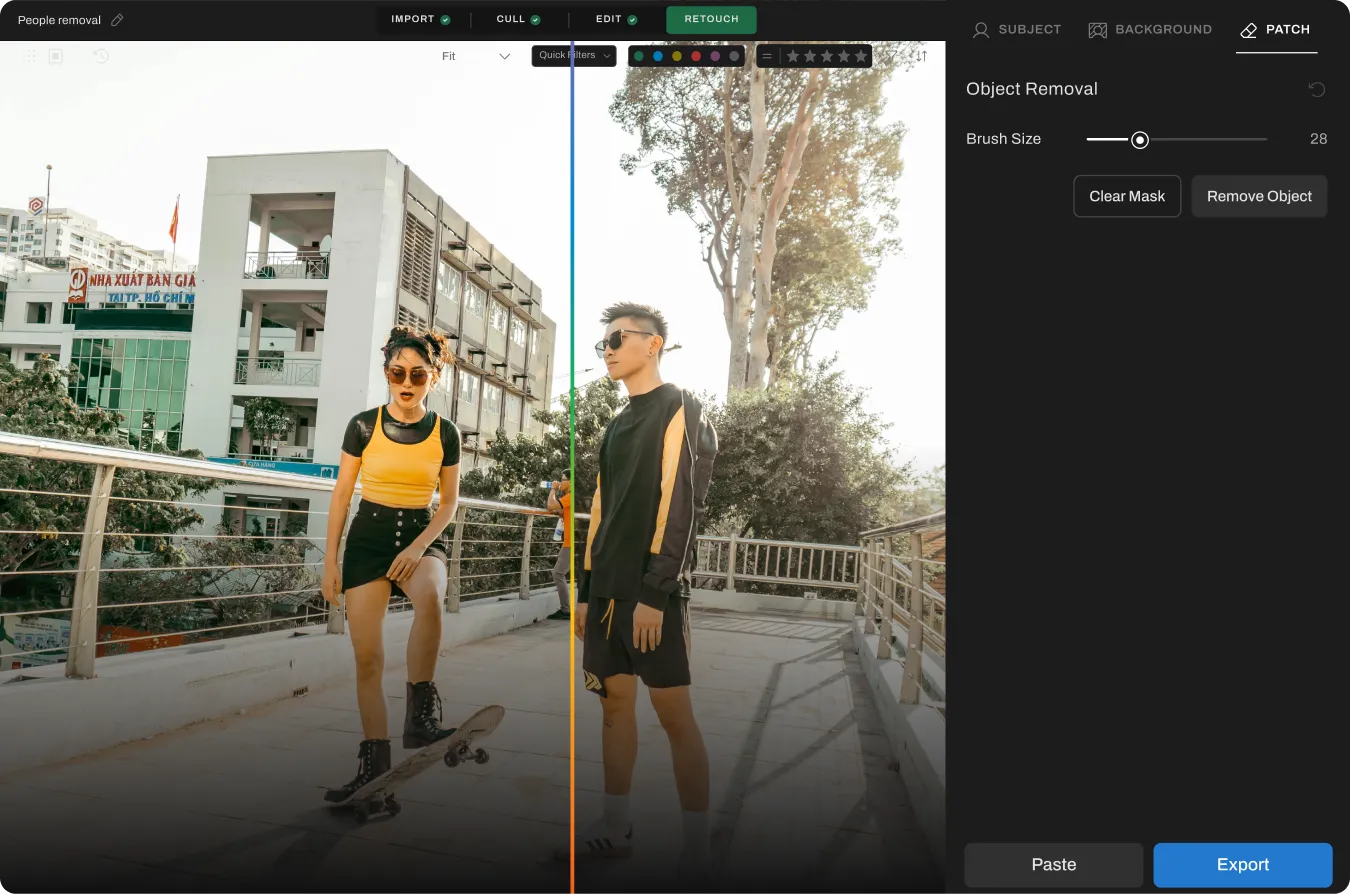1350x894 pixels.
Task: Click the Brush Size slider handle
Action: (x=1139, y=139)
